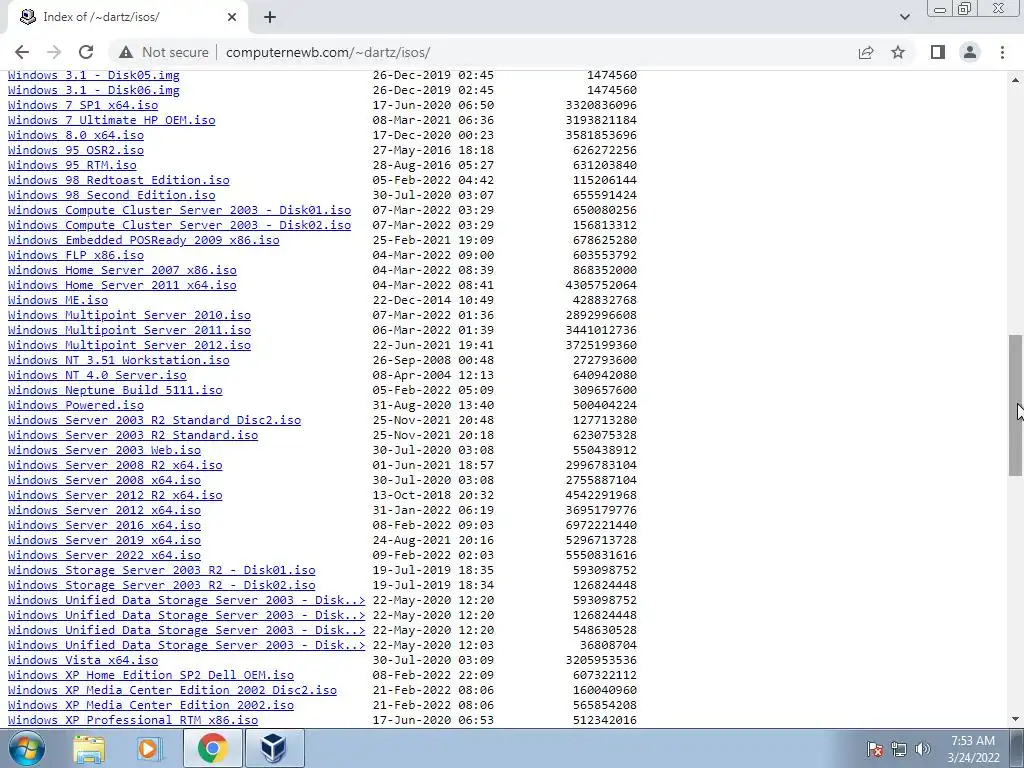
Task: Open Windows Neptune Build 5111.iso
Action: click(x=115, y=391)
